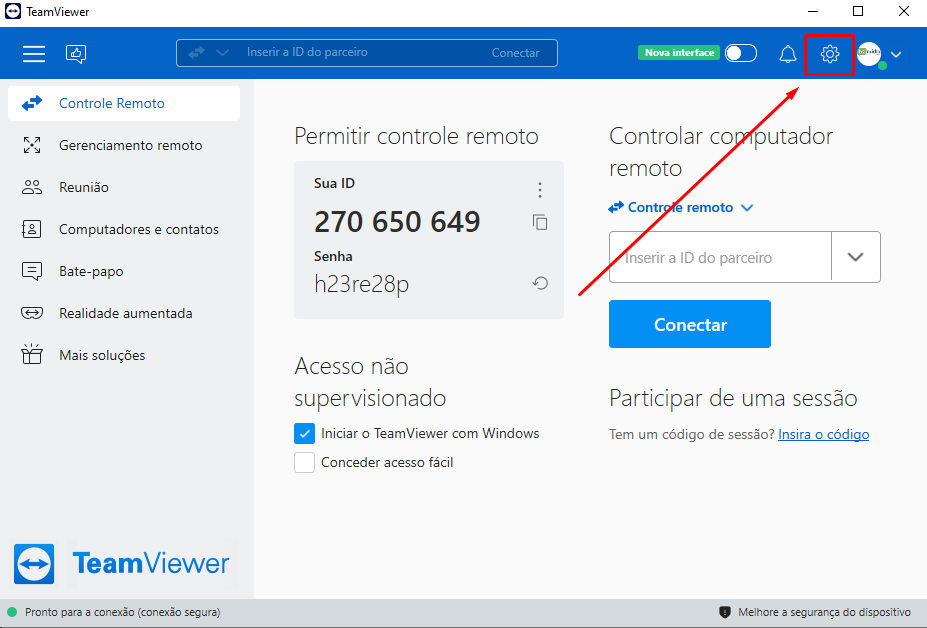Click the TeamViewer title bar app icon
Image resolution: width=927 pixels, height=628 pixels.
[x=13, y=12]
